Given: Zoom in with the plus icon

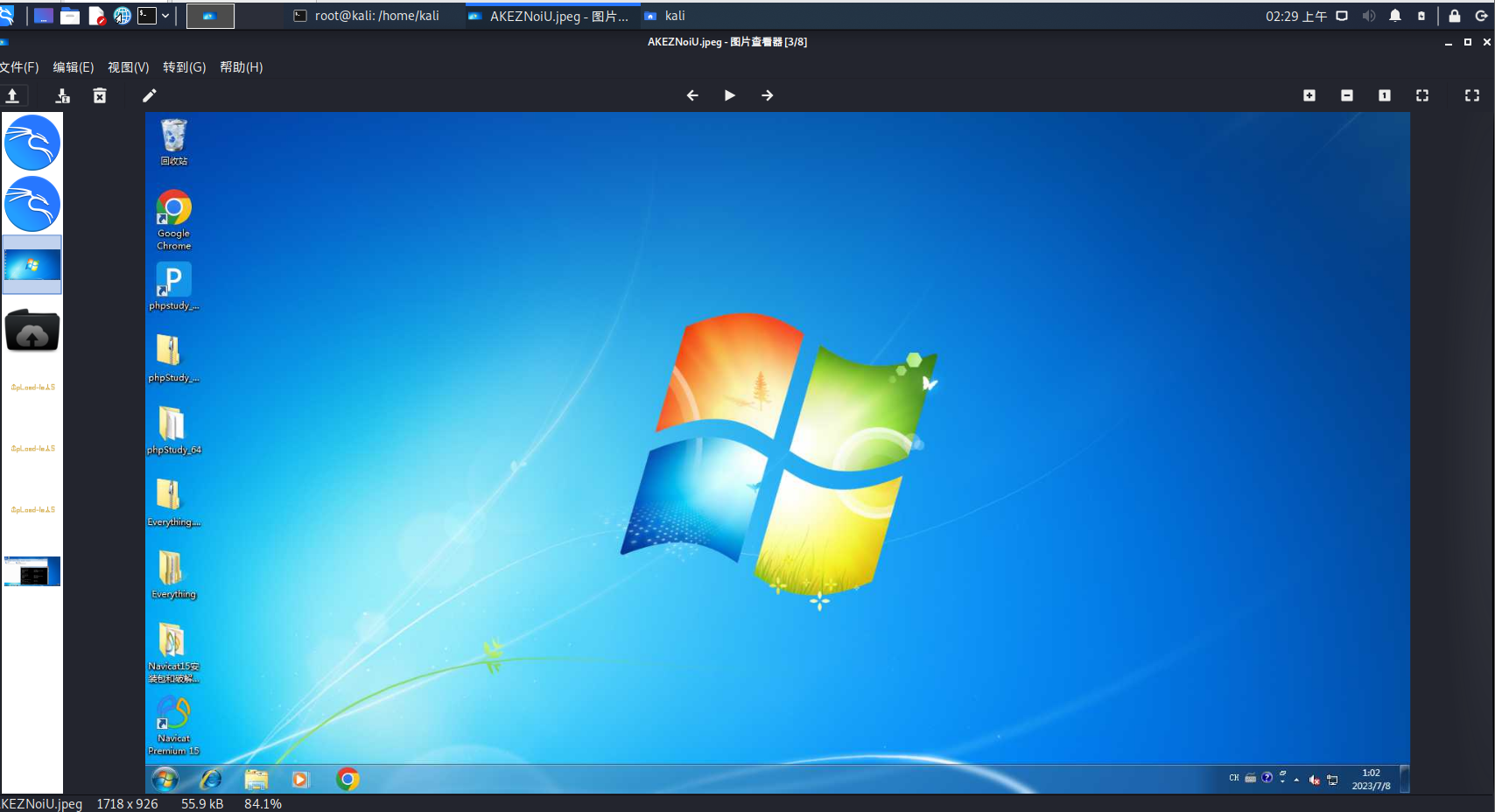Looking at the screenshot, I should [x=1309, y=95].
